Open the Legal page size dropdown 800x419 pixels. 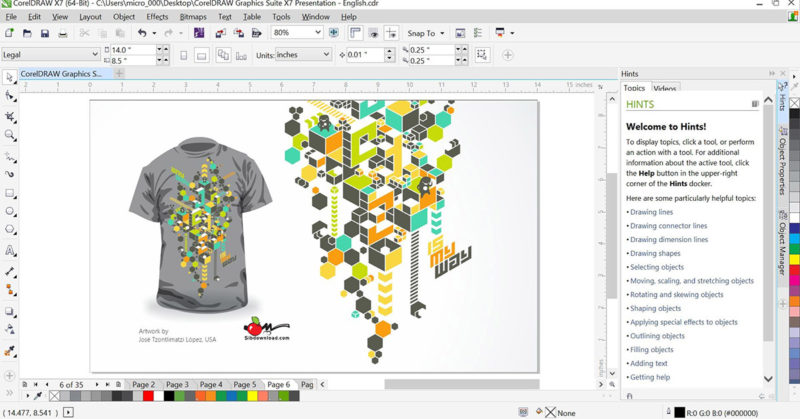pos(50,54)
